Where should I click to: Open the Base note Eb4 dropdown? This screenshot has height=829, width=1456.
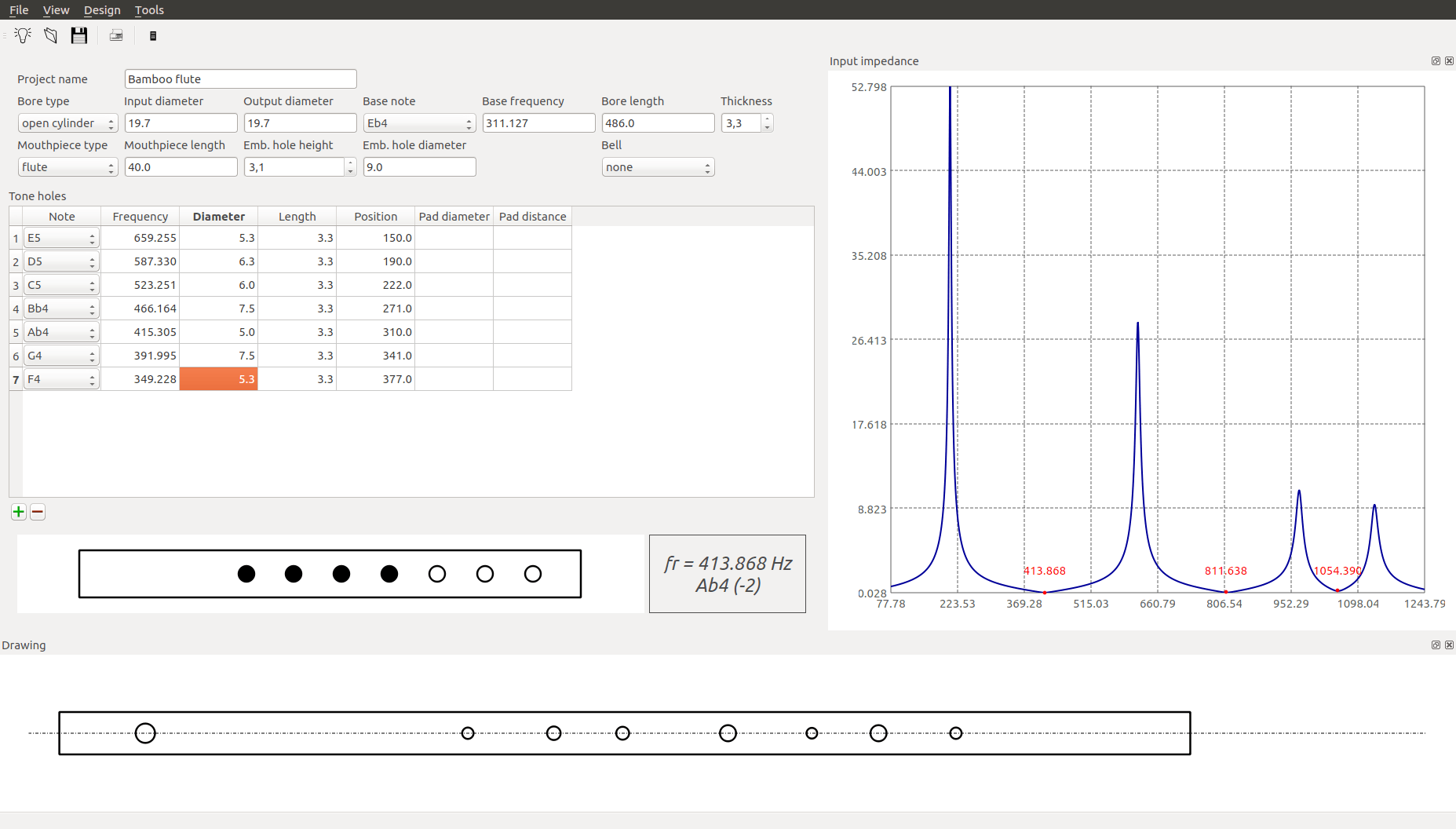419,123
